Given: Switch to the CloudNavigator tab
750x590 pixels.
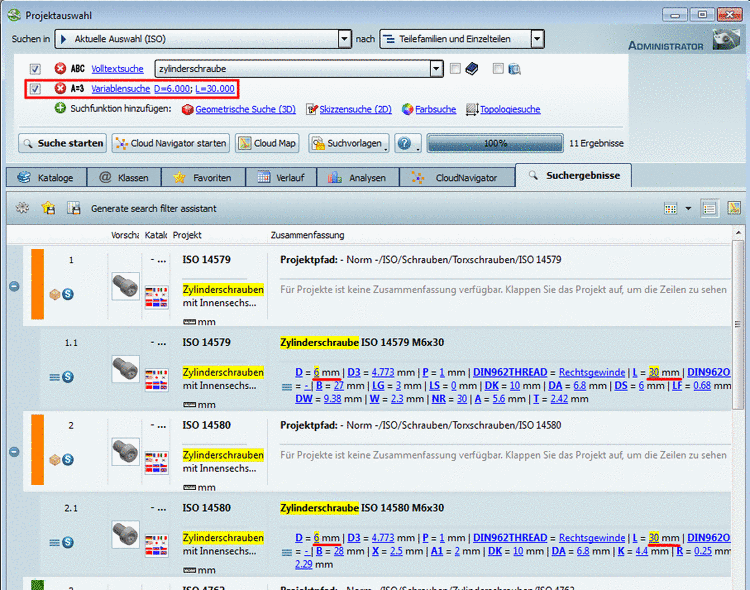Looking at the screenshot, I should coord(457,178).
